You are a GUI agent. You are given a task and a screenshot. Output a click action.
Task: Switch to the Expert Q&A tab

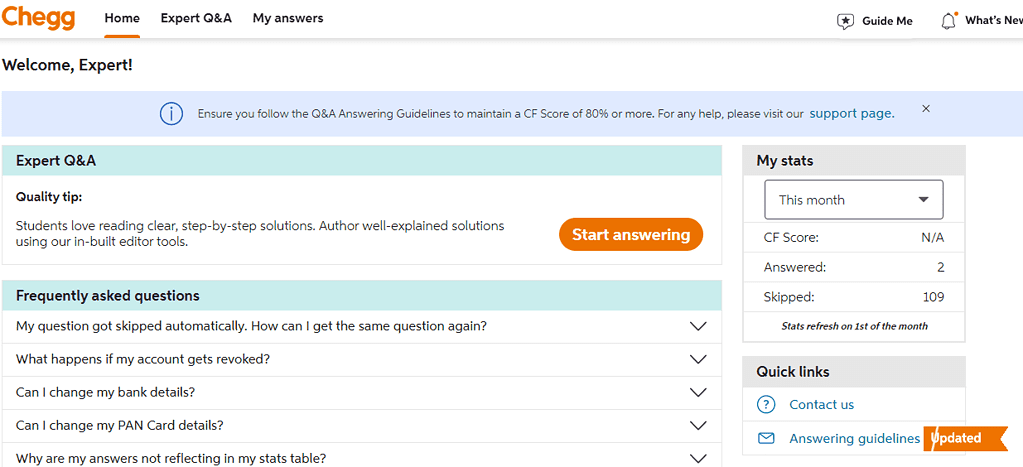tap(196, 18)
